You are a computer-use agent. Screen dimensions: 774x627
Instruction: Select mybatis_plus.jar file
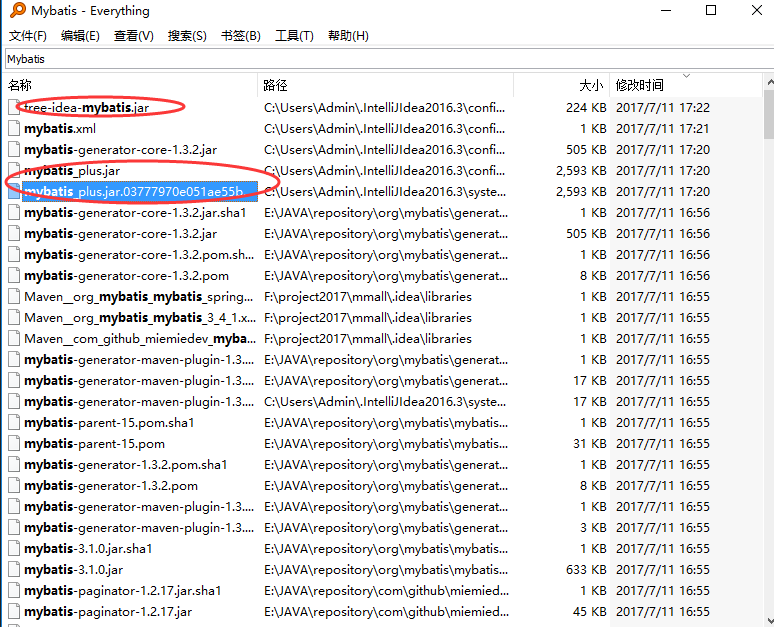click(72, 171)
